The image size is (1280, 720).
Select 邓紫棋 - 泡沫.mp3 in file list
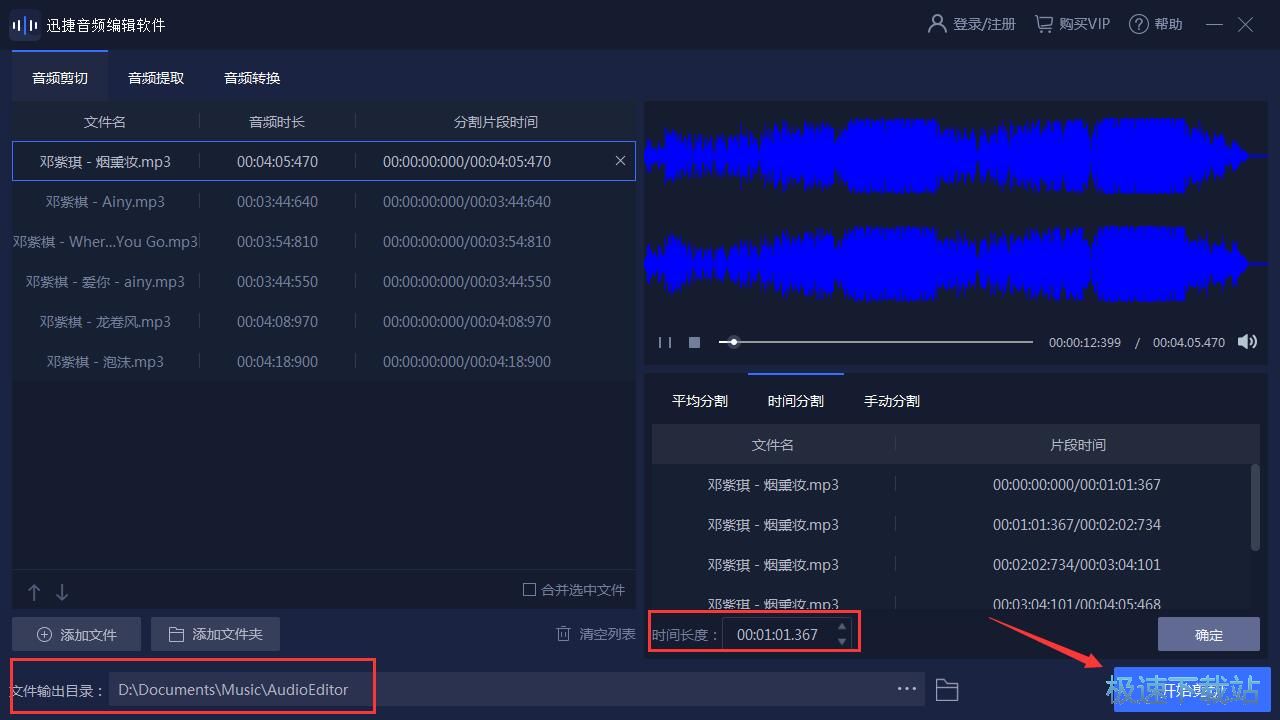[x=105, y=361]
